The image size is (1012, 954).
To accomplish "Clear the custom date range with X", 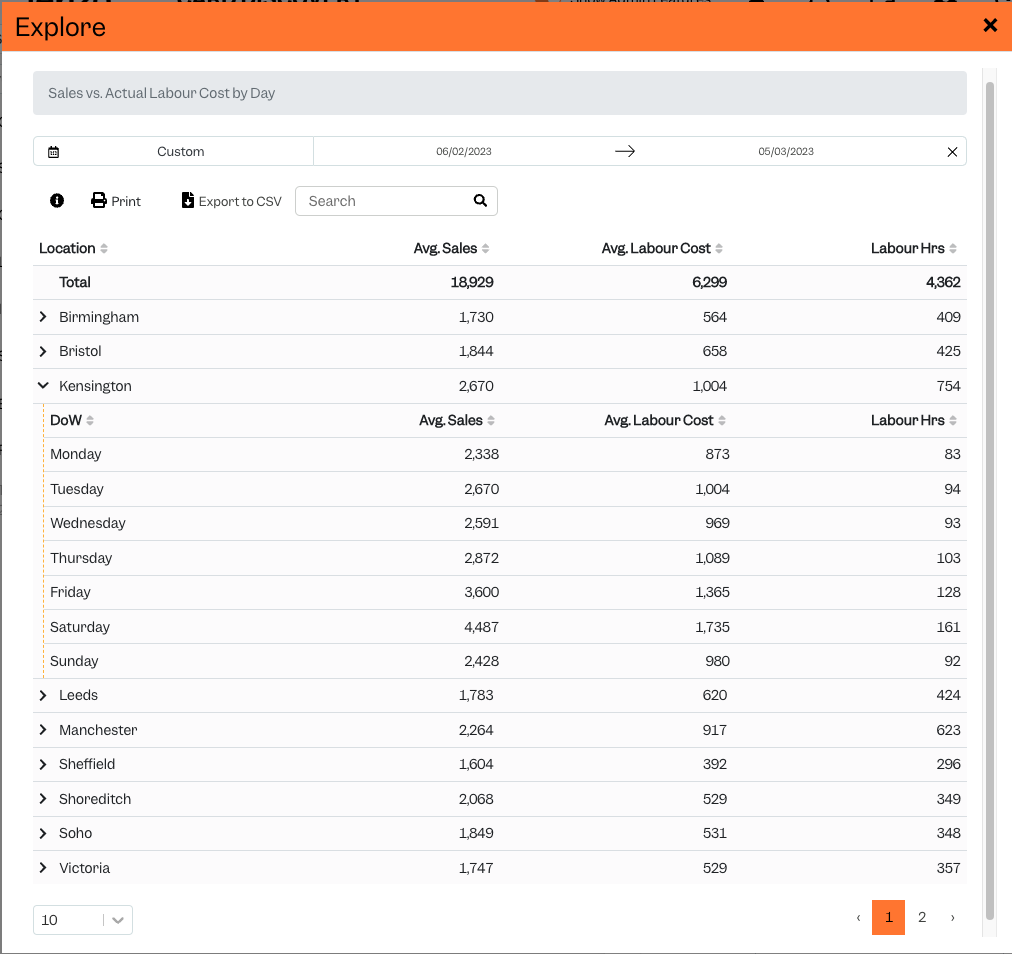I will (952, 152).
